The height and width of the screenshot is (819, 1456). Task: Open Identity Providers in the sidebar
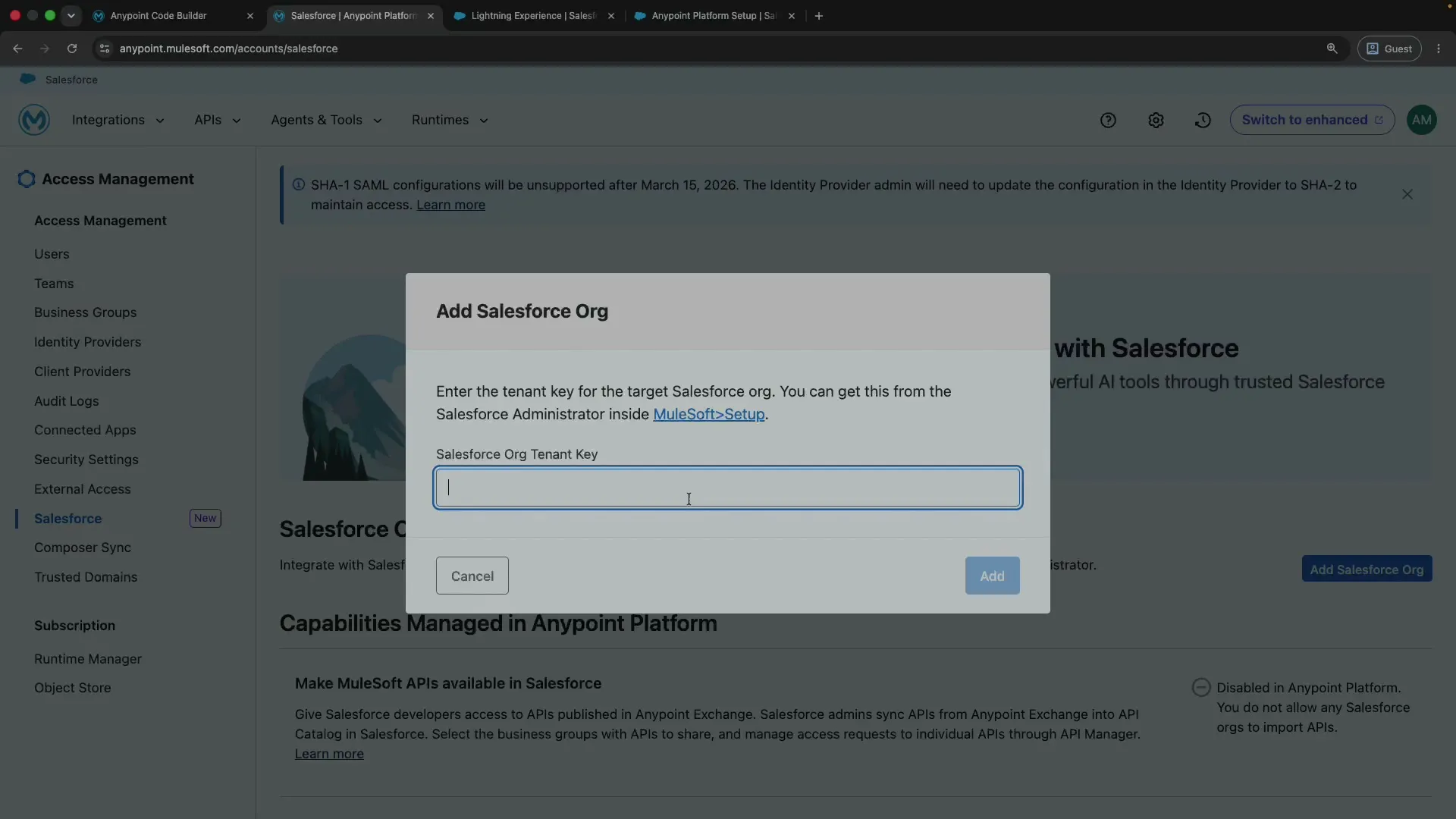pyautogui.click(x=87, y=342)
